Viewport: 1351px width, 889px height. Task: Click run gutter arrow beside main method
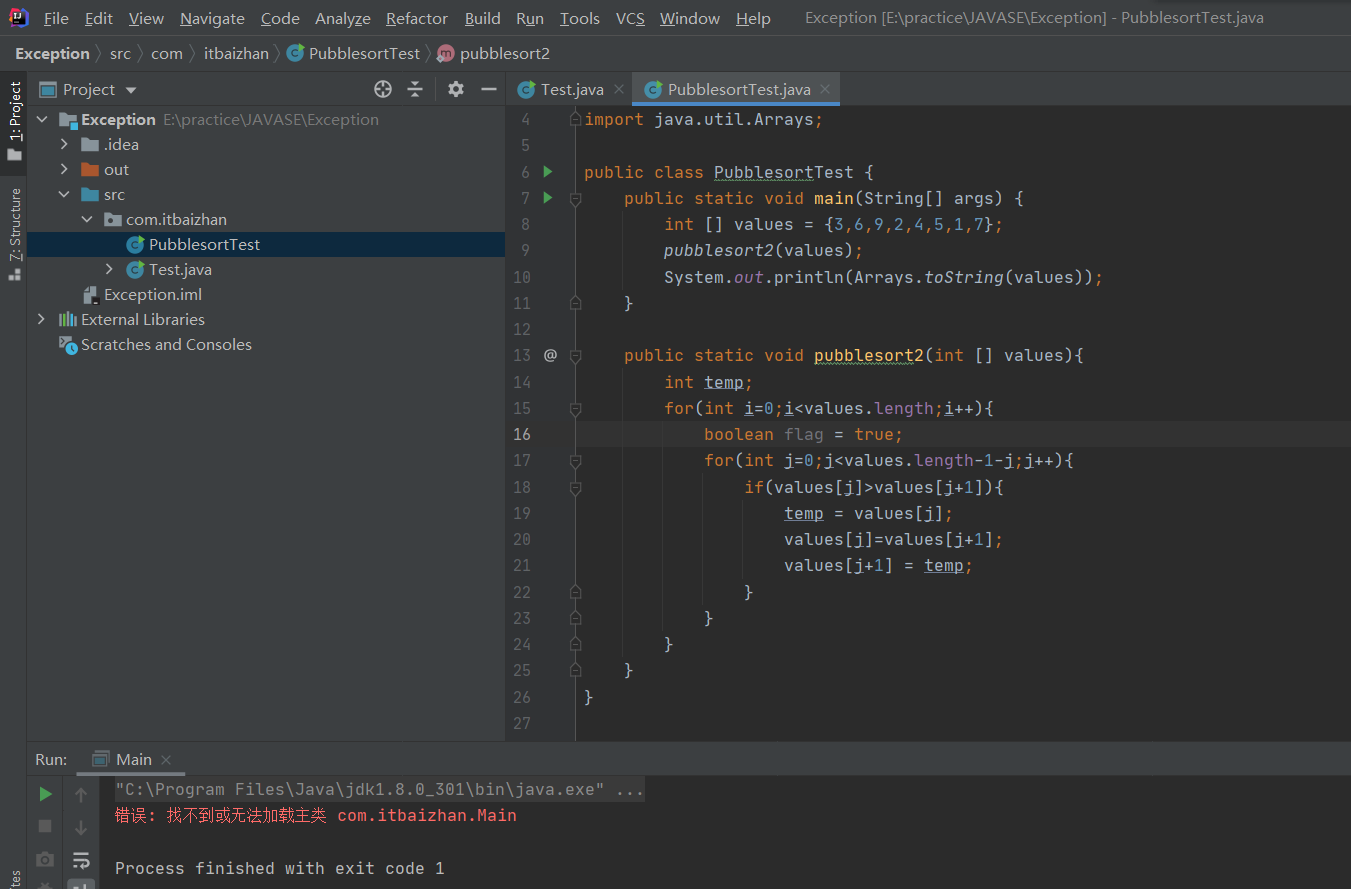point(548,198)
